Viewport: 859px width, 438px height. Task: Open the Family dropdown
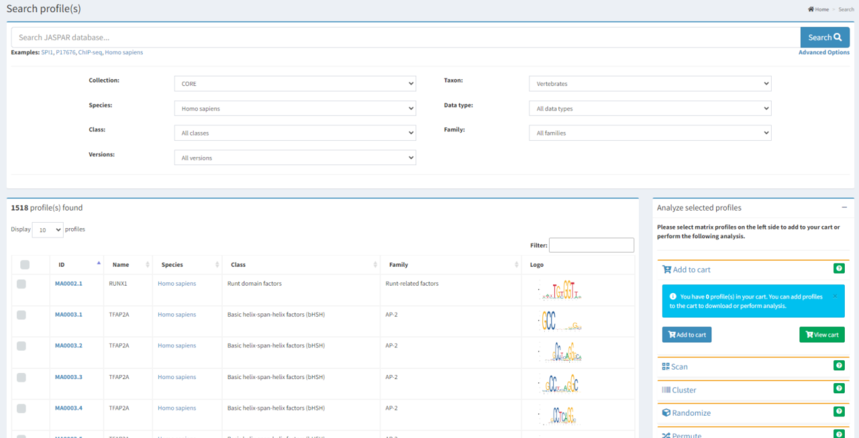[650, 133]
